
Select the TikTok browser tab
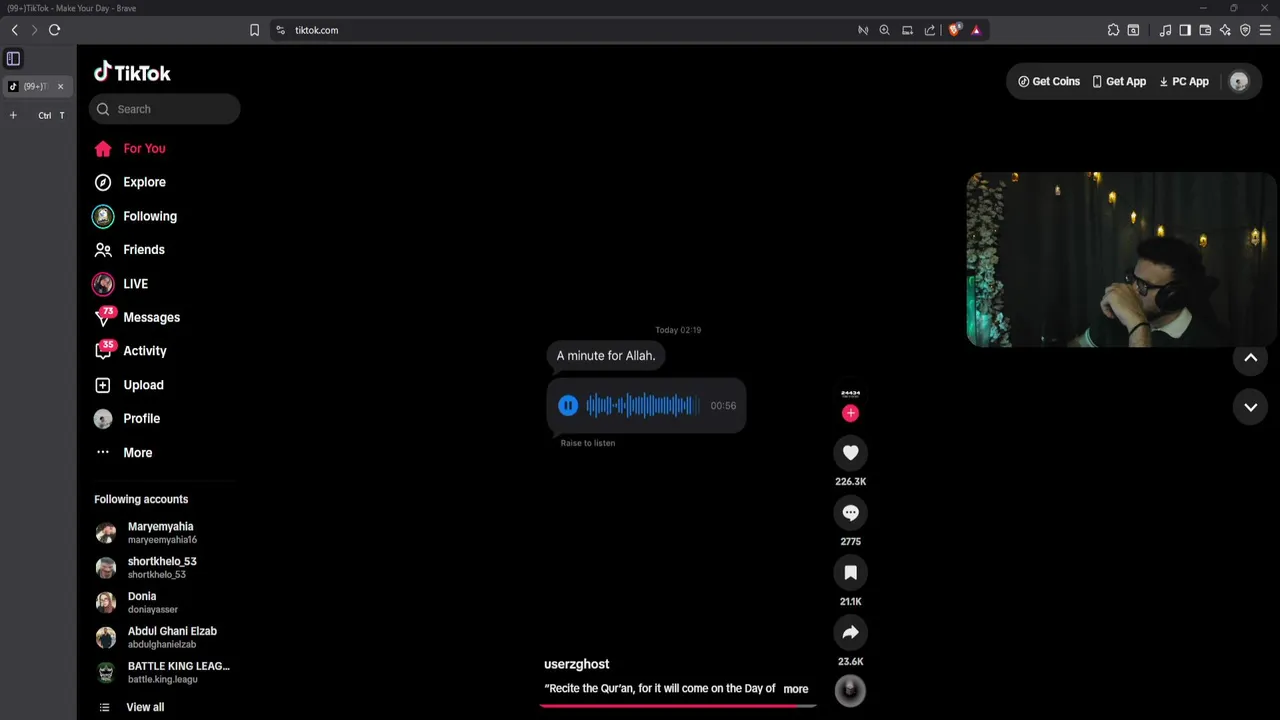(35, 86)
